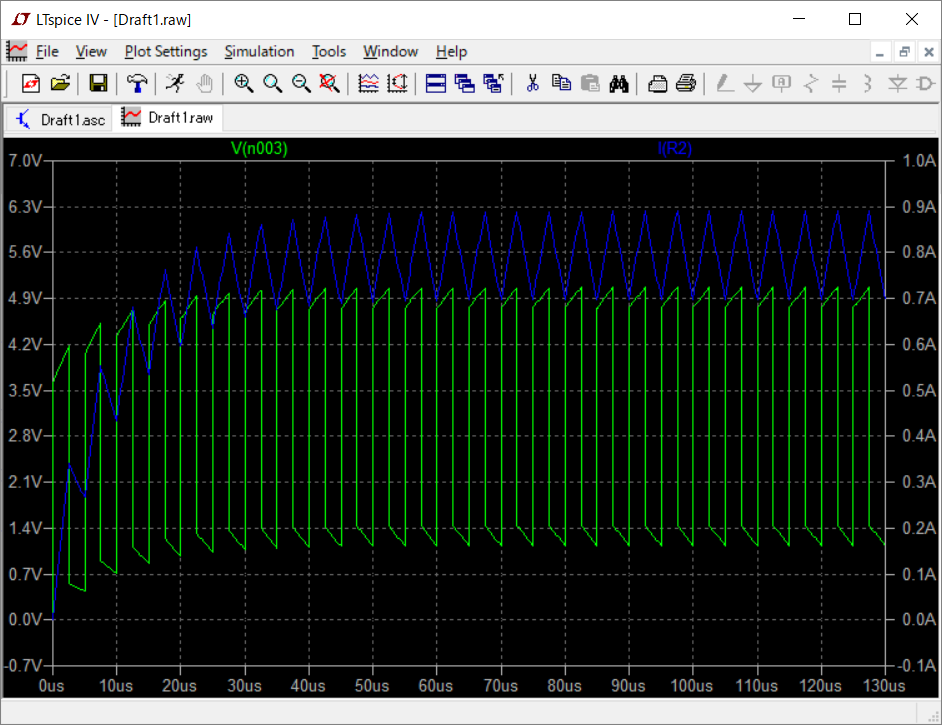Click the Tile Vertically windows icon
The width and height of the screenshot is (942, 725).
(464, 83)
